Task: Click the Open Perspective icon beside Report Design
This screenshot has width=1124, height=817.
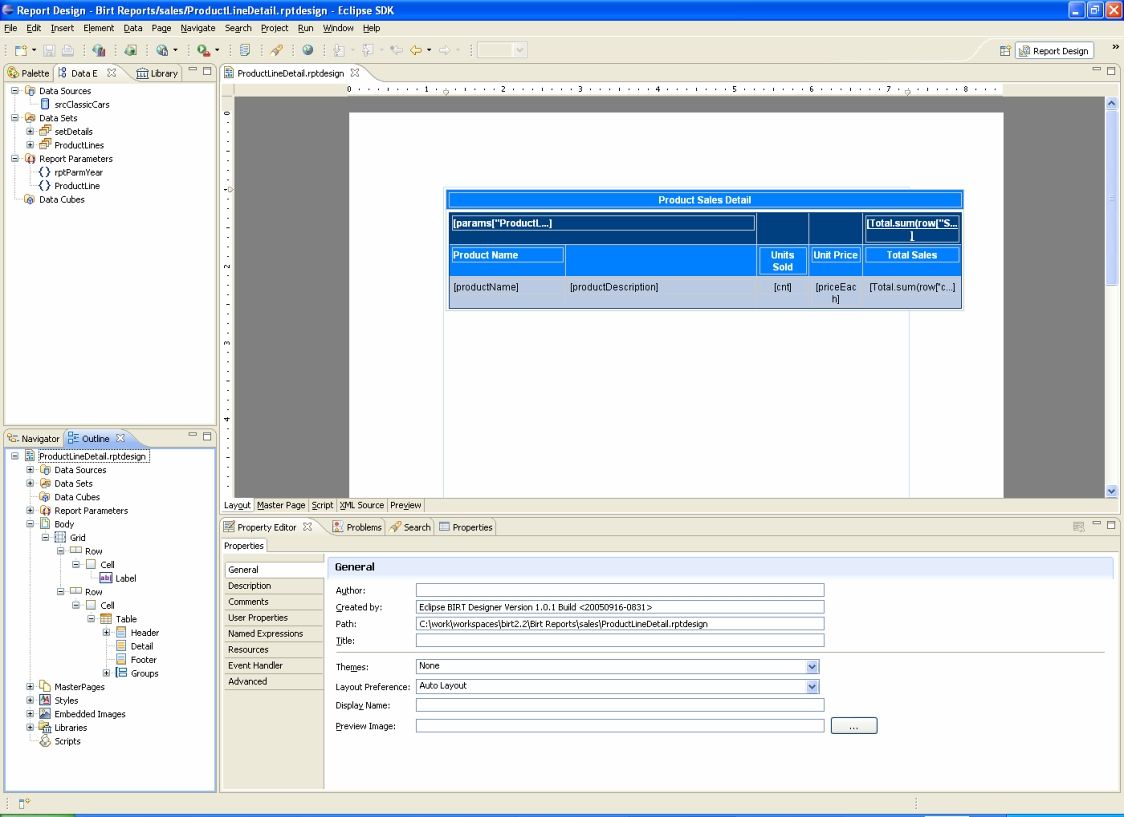Action: tap(1005, 51)
